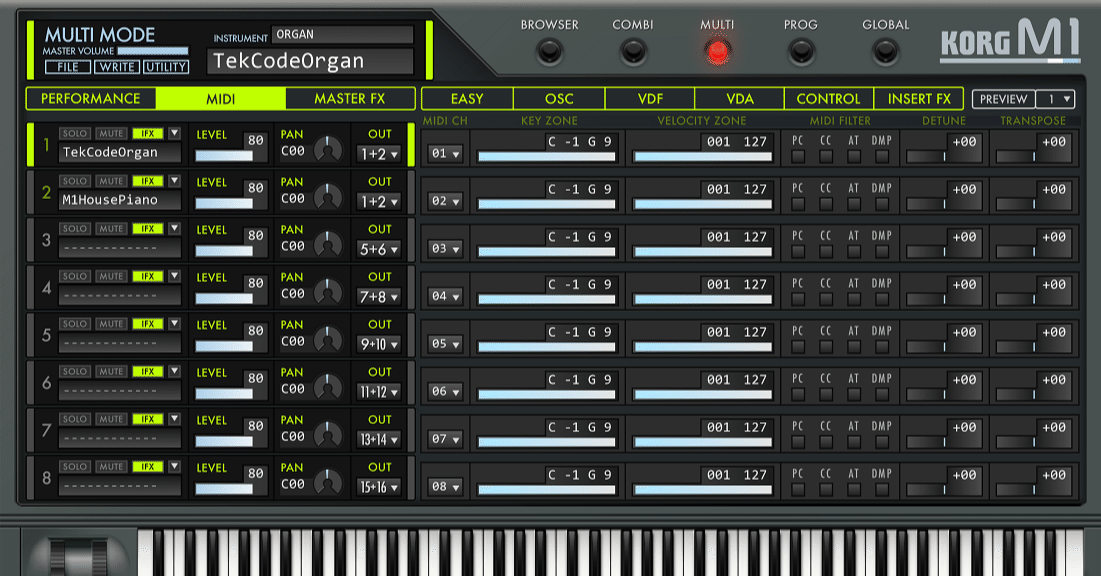This screenshot has height=576, width=1101.
Task: Switch to BROWSER mode knob button
Action: click(549, 51)
